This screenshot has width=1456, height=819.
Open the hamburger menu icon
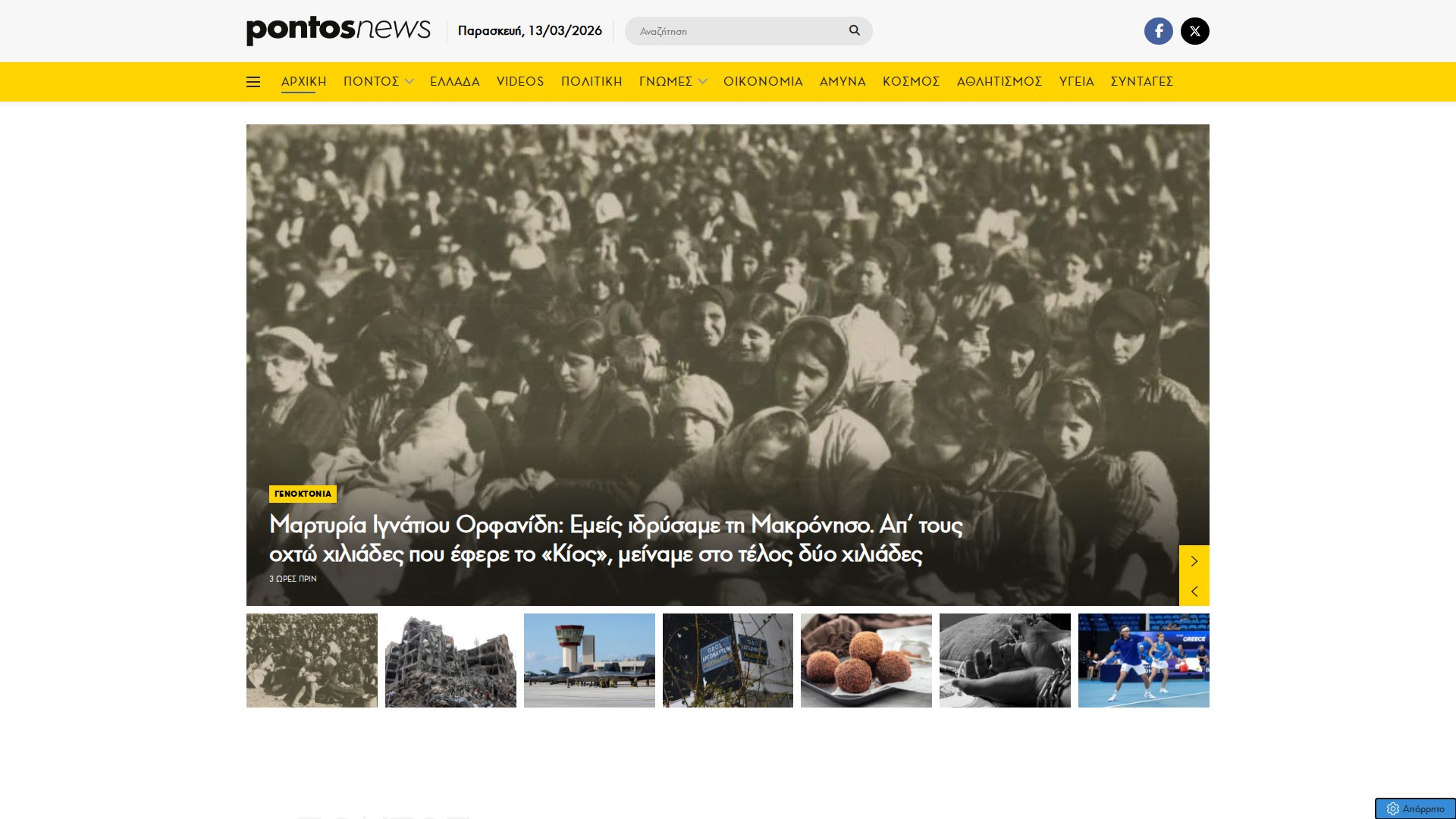coord(253,82)
